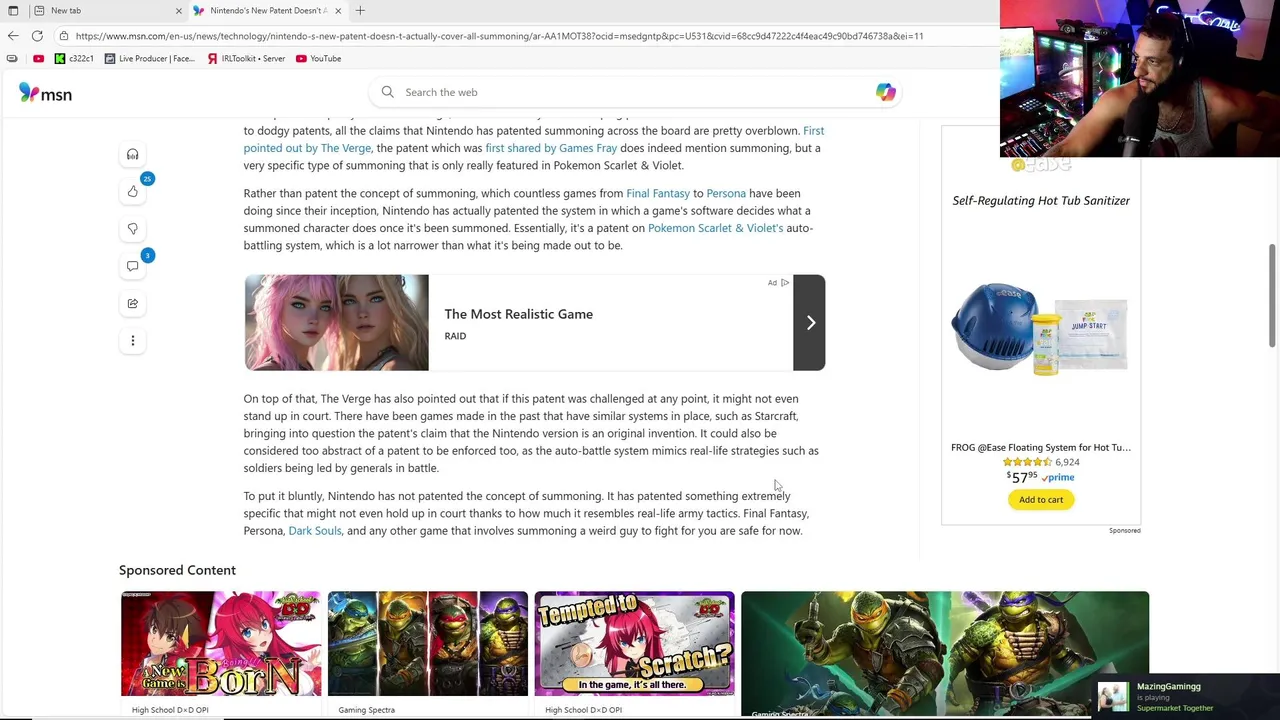Open the Pokemon Scarlet & Violet's link
Image resolution: width=1280 pixels, height=720 pixels.
tap(715, 228)
